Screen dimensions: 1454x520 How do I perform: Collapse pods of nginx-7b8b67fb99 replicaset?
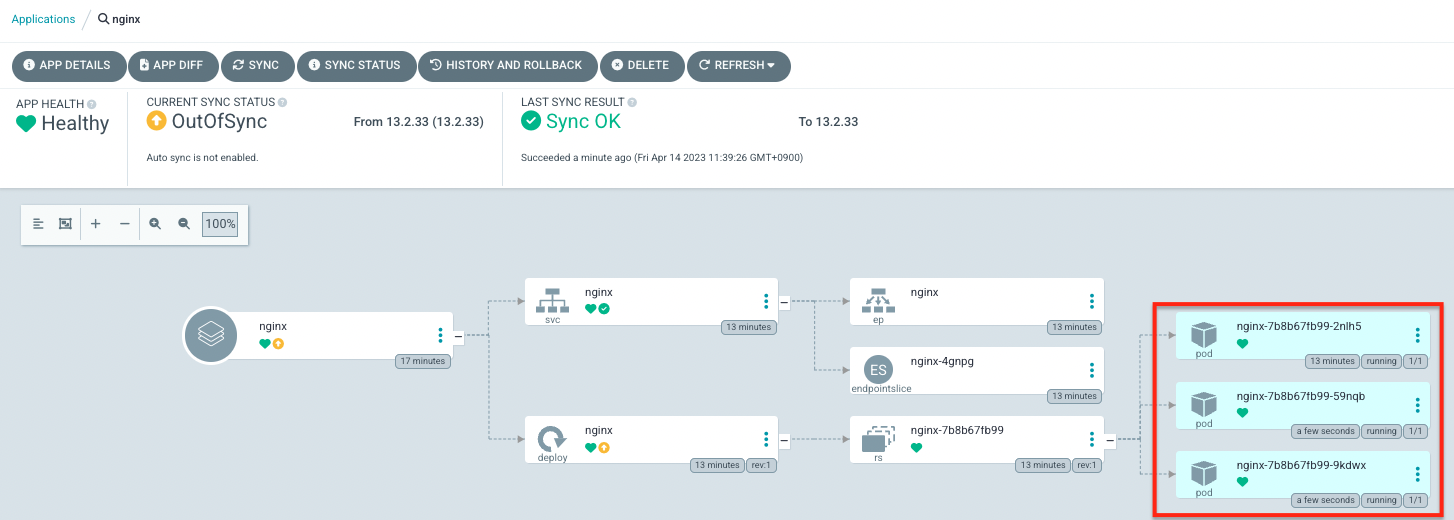coord(1110,439)
